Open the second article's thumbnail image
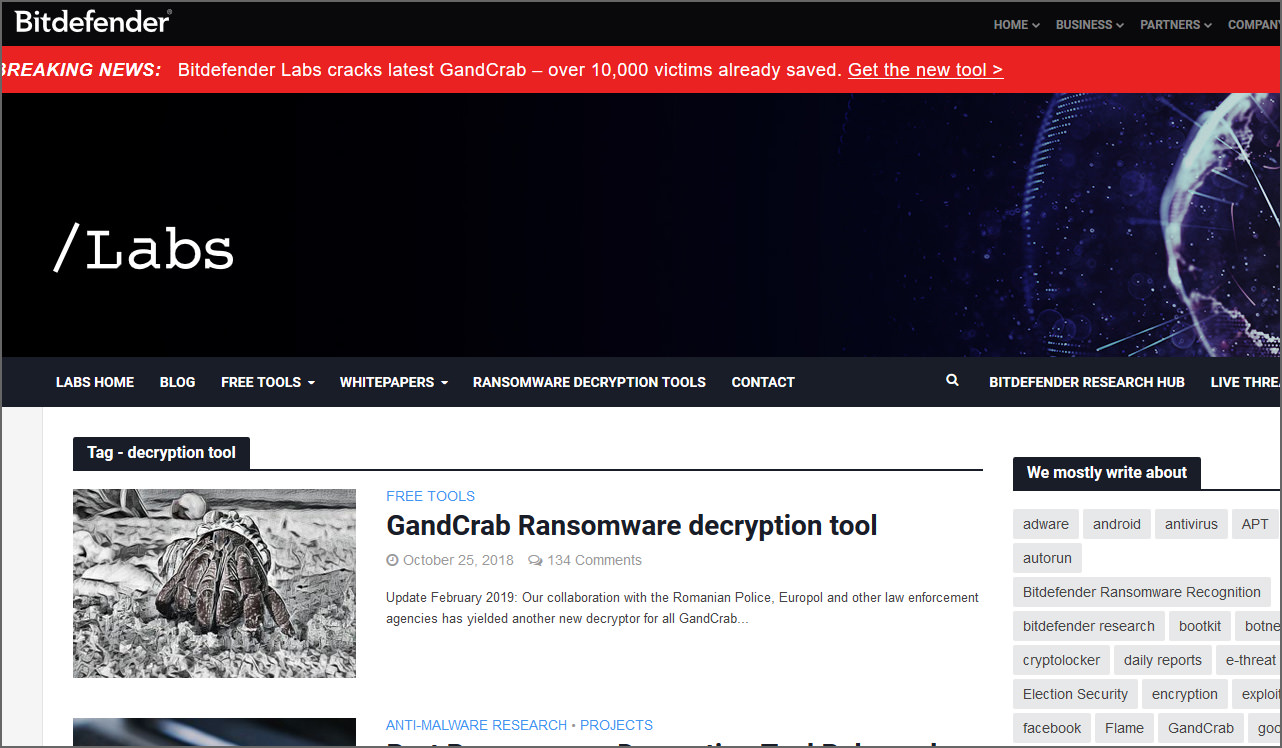 tap(214, 732)
